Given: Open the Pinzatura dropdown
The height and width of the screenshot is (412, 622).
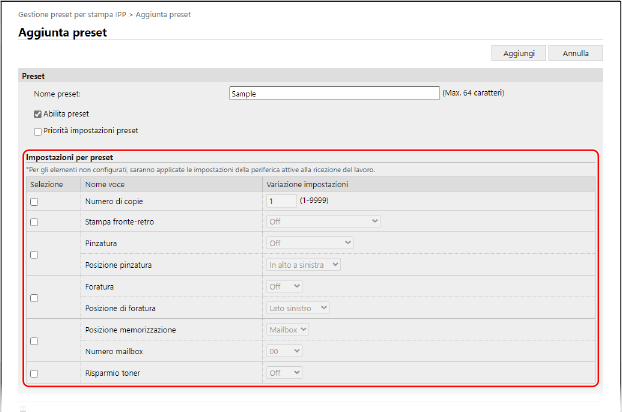Looking at the screenshot, I should [x=309, y=243].
